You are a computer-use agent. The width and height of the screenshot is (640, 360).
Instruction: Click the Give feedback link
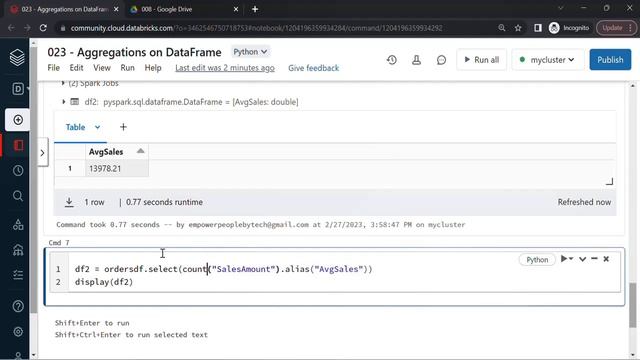(313, 68)
